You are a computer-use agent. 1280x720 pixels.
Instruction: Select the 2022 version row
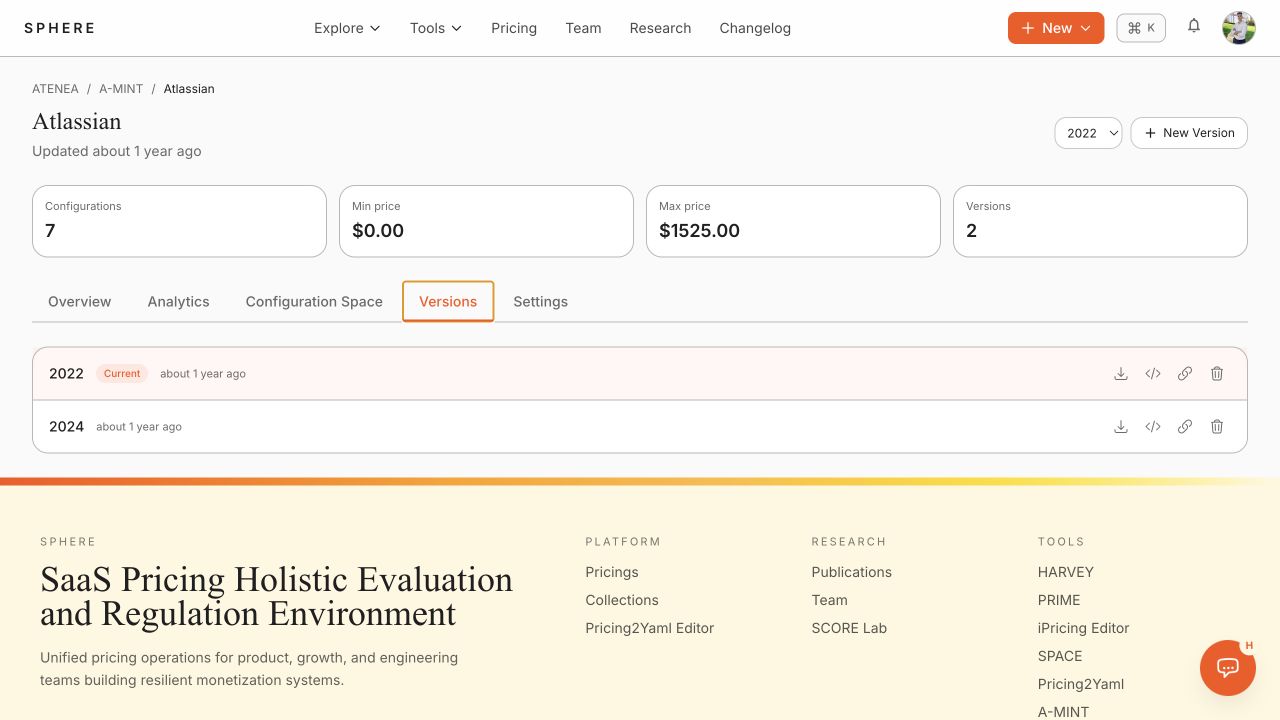click(x=640, y=374)
